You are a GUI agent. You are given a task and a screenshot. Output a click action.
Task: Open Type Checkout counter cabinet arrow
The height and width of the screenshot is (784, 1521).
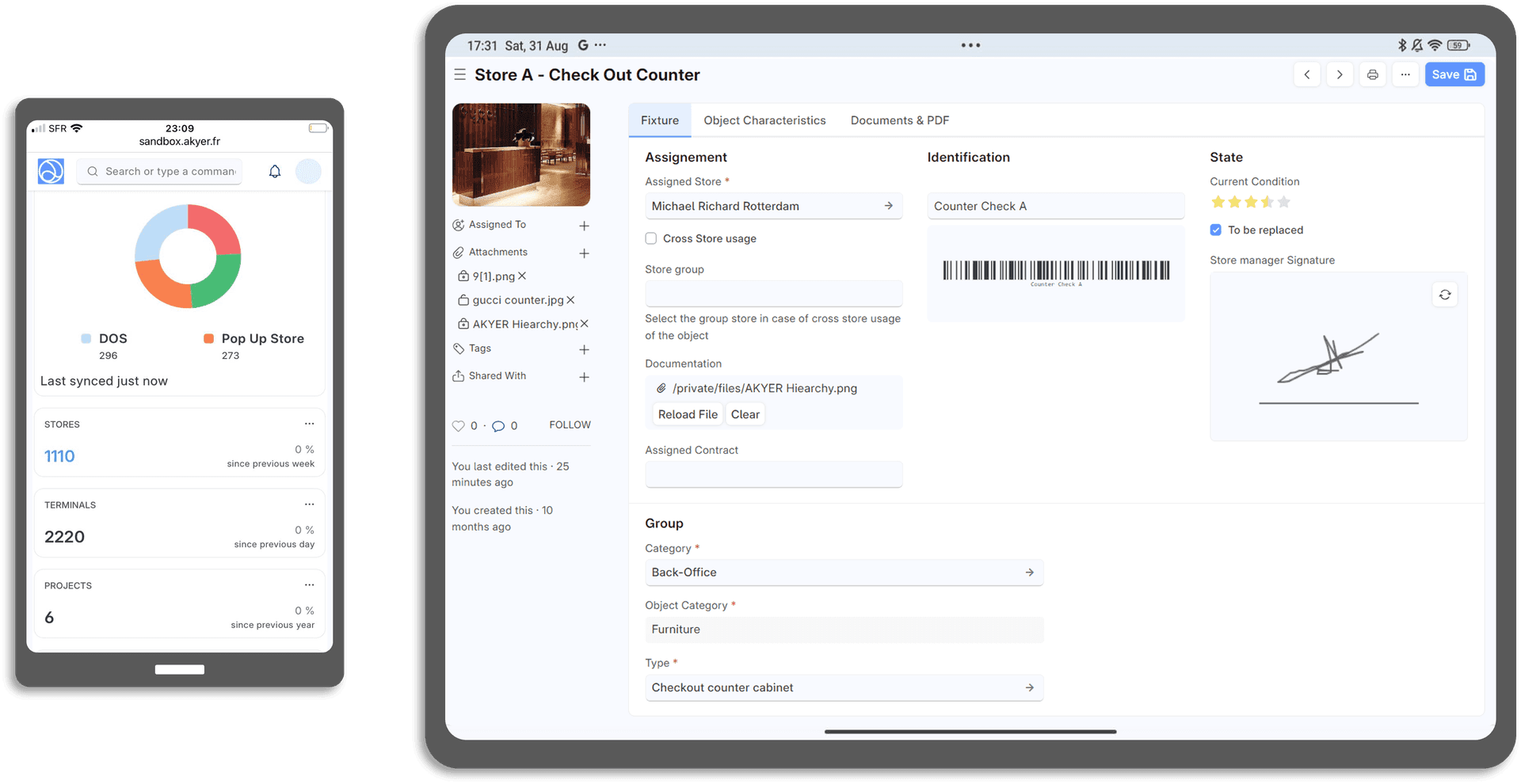tap(1030, 687)
